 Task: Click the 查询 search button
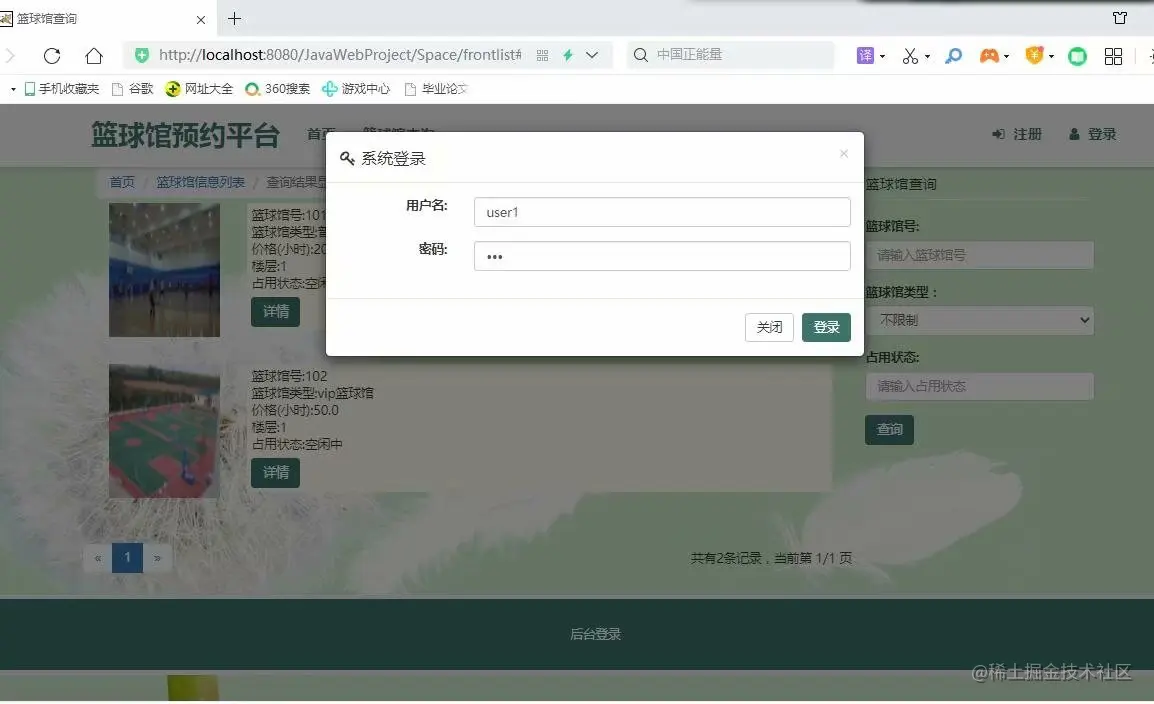[x=889, y=430]
